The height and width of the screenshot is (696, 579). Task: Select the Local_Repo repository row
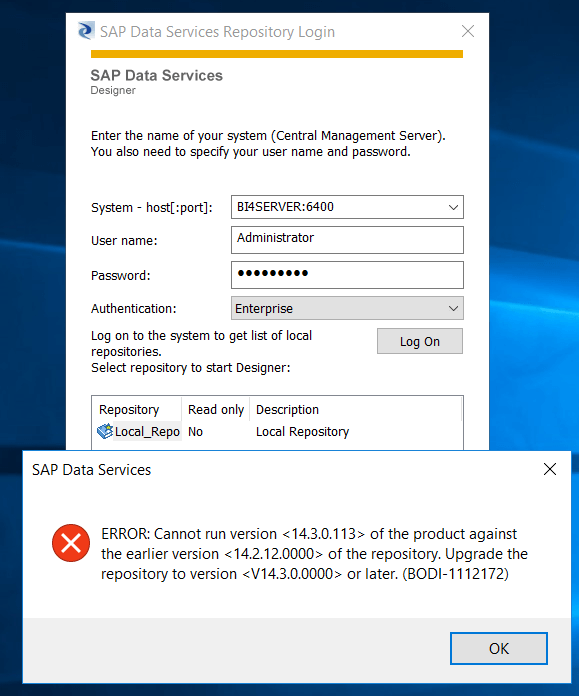pyautogui.click(x=277, y=431)
